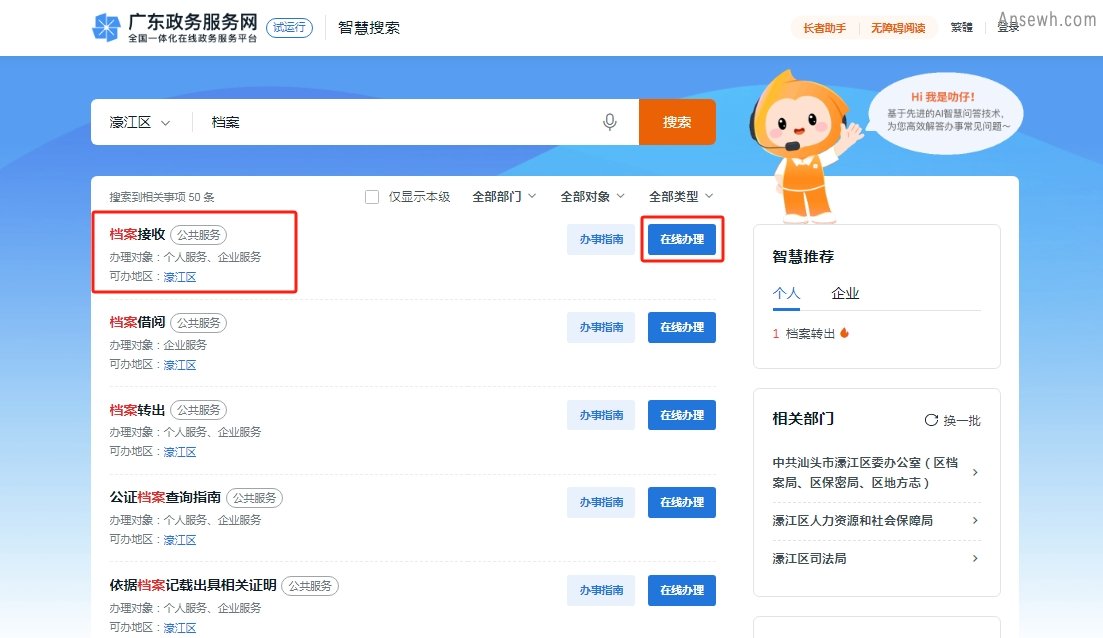Viewport: 1103px width, 638px height.
Task: Expand the 濠江区 region dropdown
Action: 140,122
